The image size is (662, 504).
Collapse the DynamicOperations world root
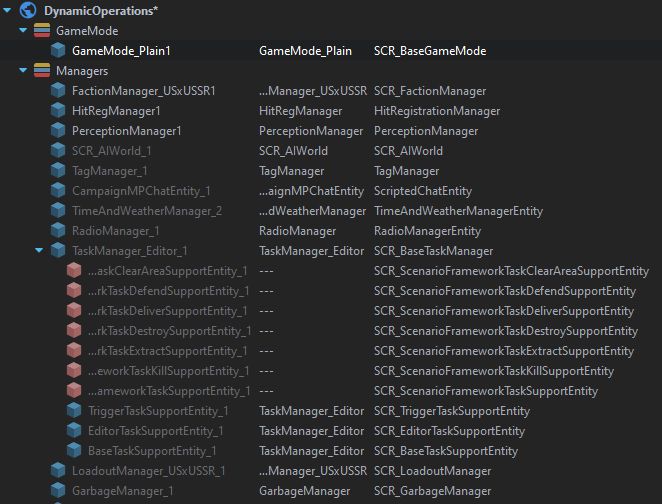(x=7, y=10)
